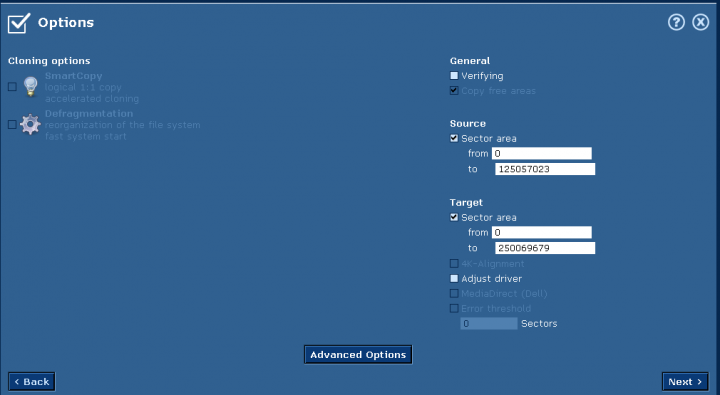Uncheck Target Sector area checkbox
720x395 pixels.
454,217
